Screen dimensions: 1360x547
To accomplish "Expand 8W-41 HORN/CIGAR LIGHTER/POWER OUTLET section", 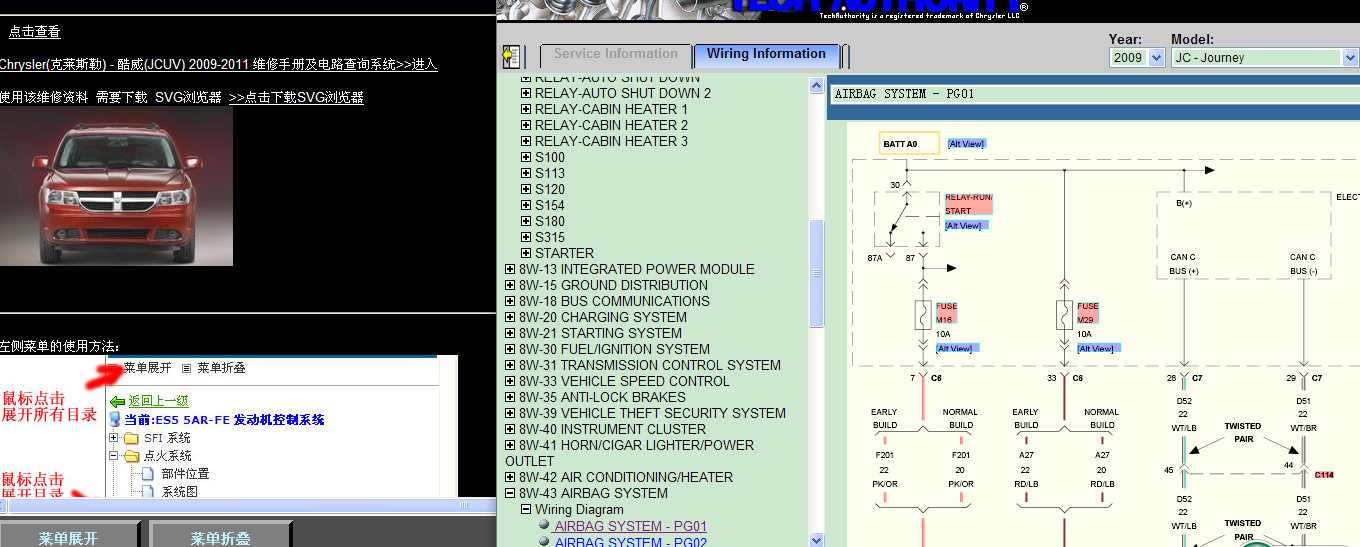I will coord(510,445).
